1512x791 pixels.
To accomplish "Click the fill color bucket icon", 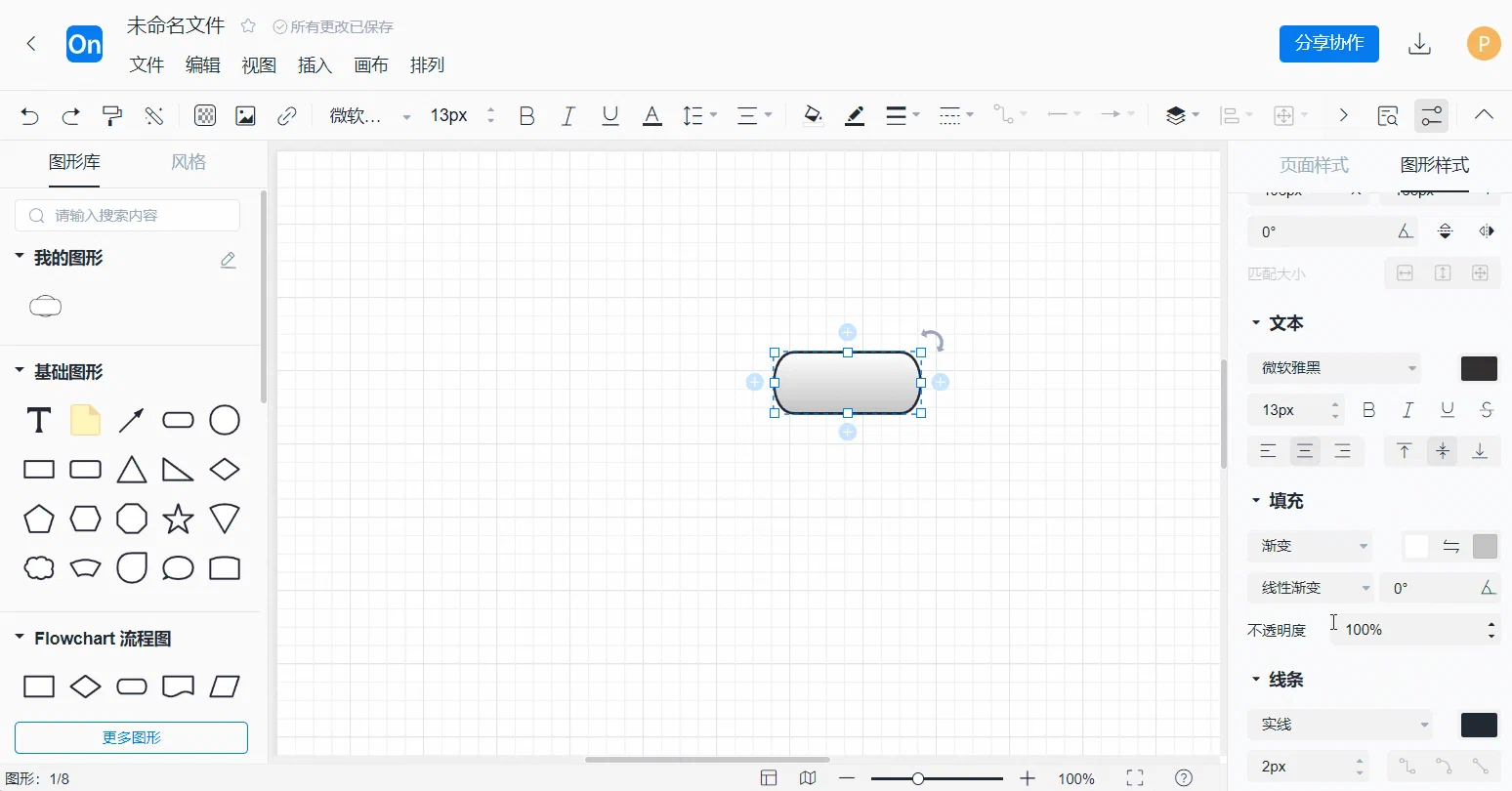I will [x=813, y=116].
